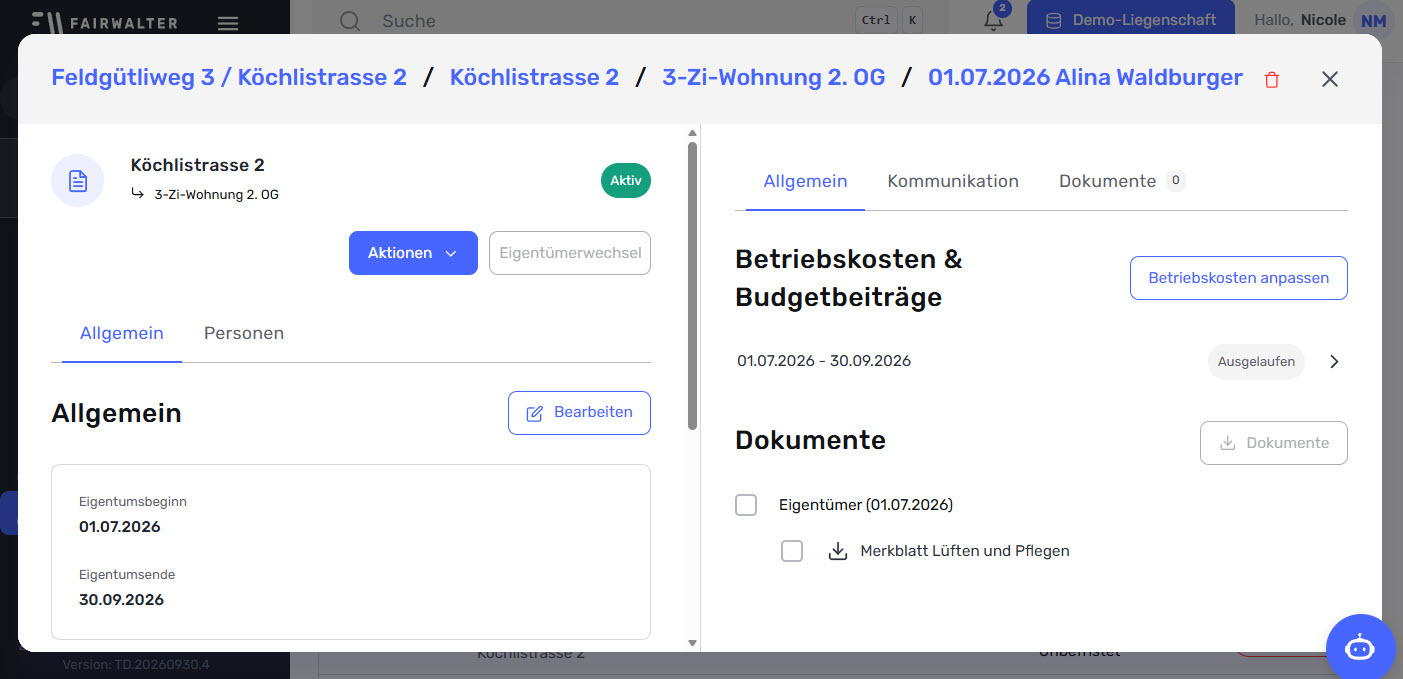Screen dimensions: 1403x679
Task: Click the disabled Dokumente download button
Action: 1274,443
